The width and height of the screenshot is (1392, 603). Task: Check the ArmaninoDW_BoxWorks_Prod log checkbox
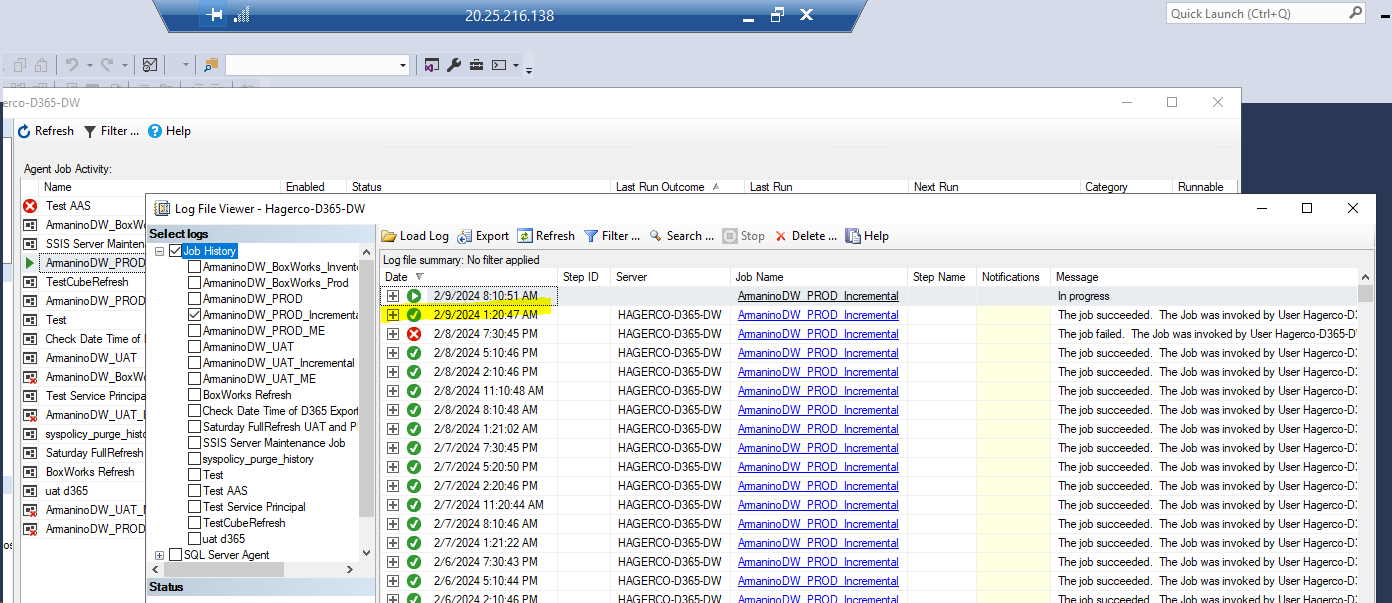click(195, 283)
